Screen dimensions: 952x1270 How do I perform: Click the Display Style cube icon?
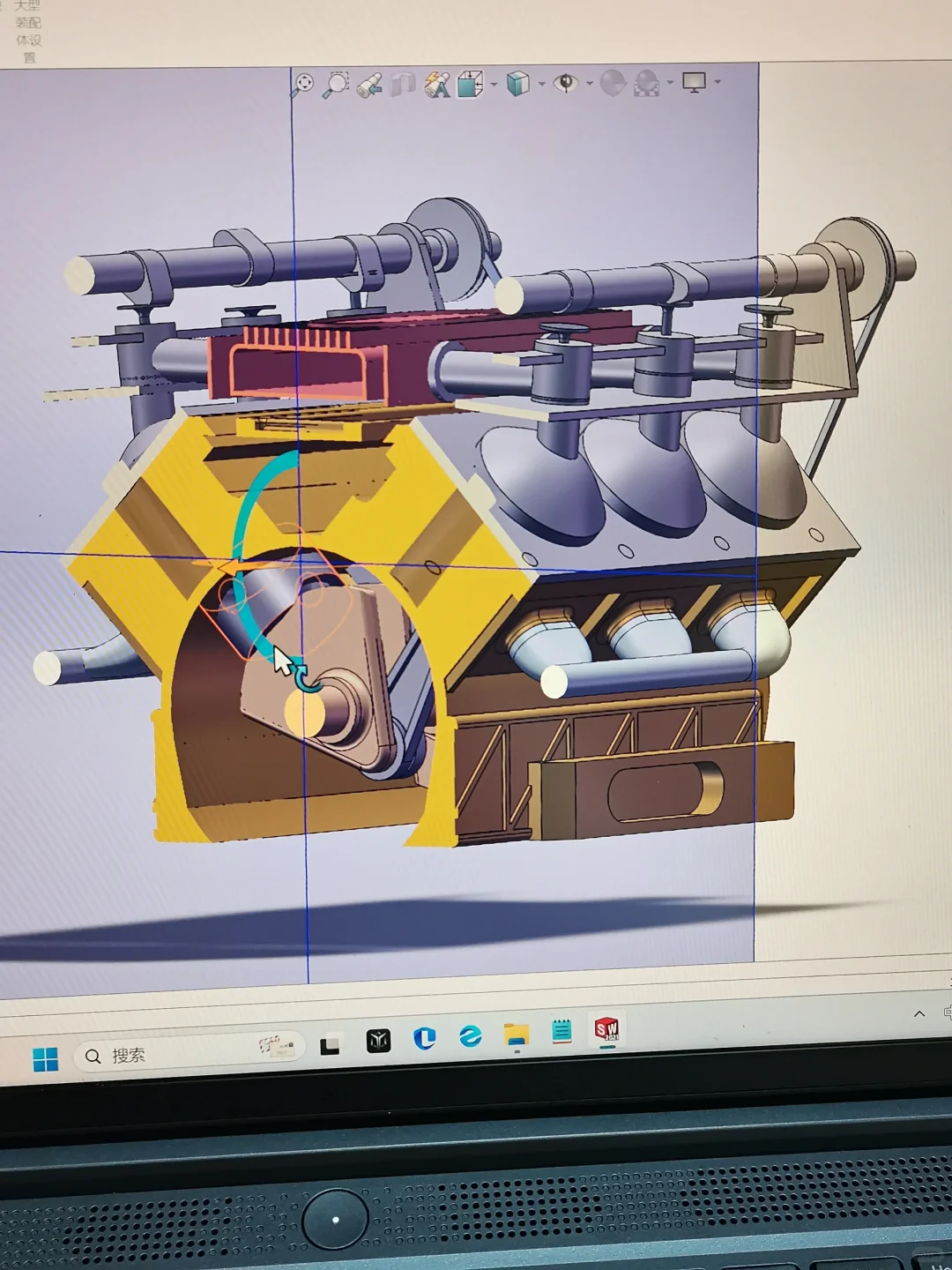[x=518, y=84]
